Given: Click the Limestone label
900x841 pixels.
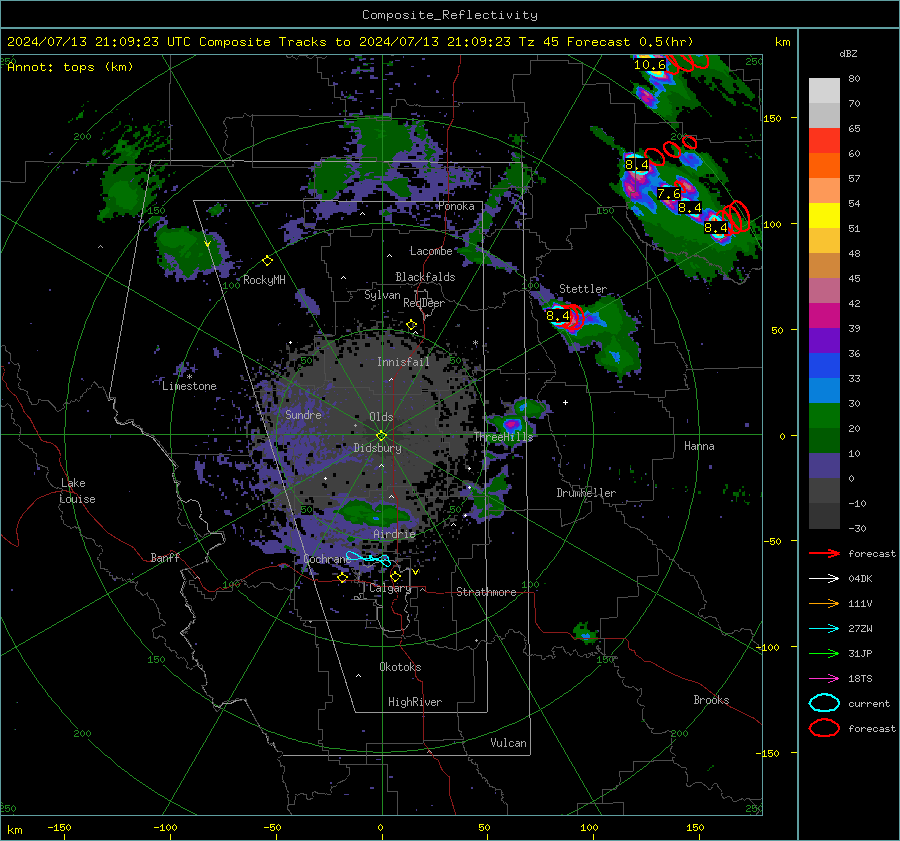Looking at the screenshot, I should tap(189, 386).
